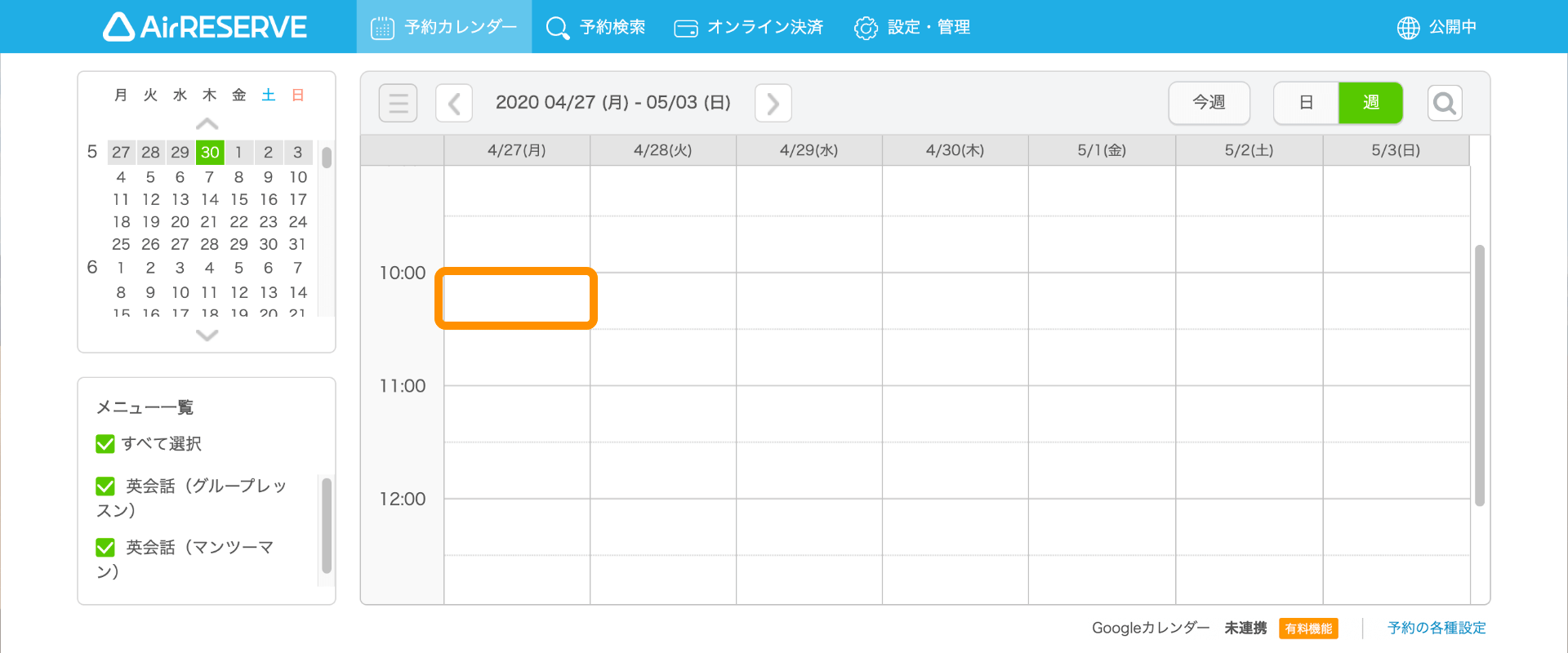1568x653 pixels.
Task: Click the AirRESERVE logo
Action: tap(205, 27)
